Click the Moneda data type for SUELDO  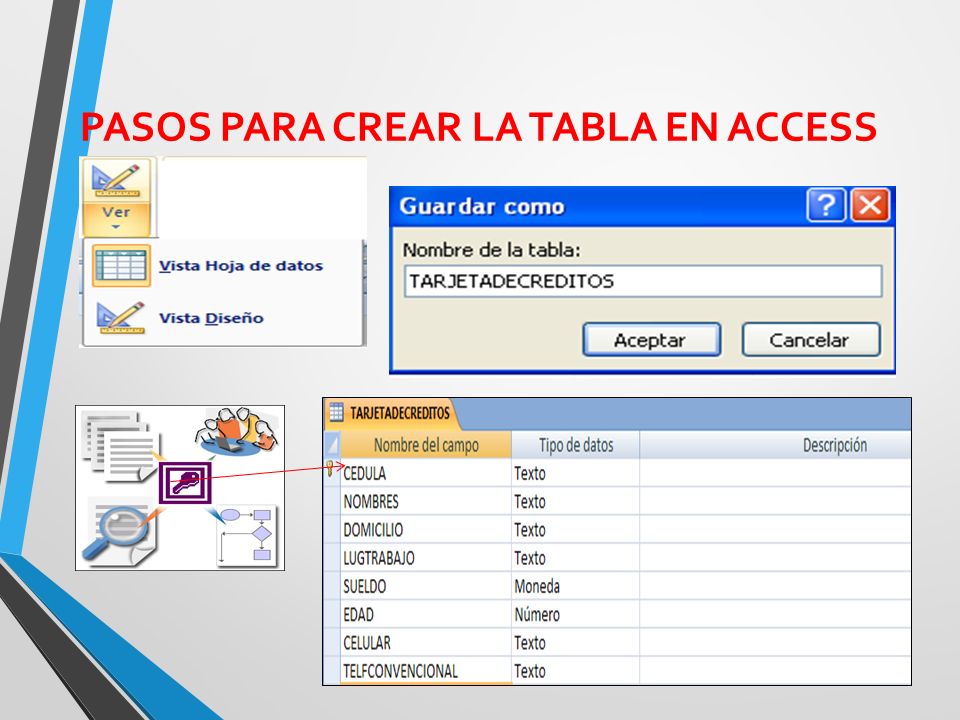coord(537,587)
